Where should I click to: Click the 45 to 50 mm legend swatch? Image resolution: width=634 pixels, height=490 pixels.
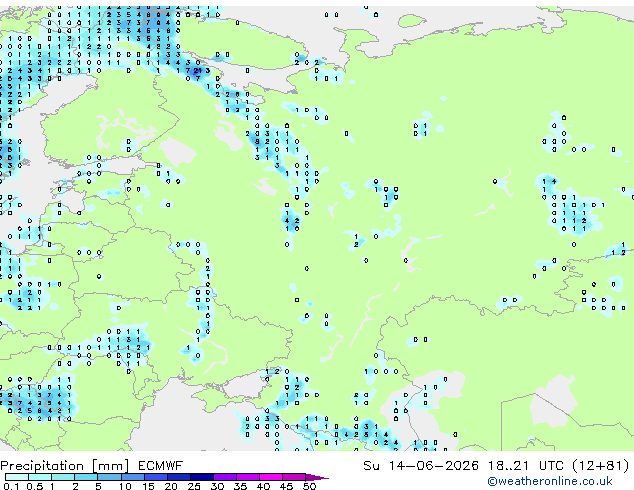tap(294, 477)
